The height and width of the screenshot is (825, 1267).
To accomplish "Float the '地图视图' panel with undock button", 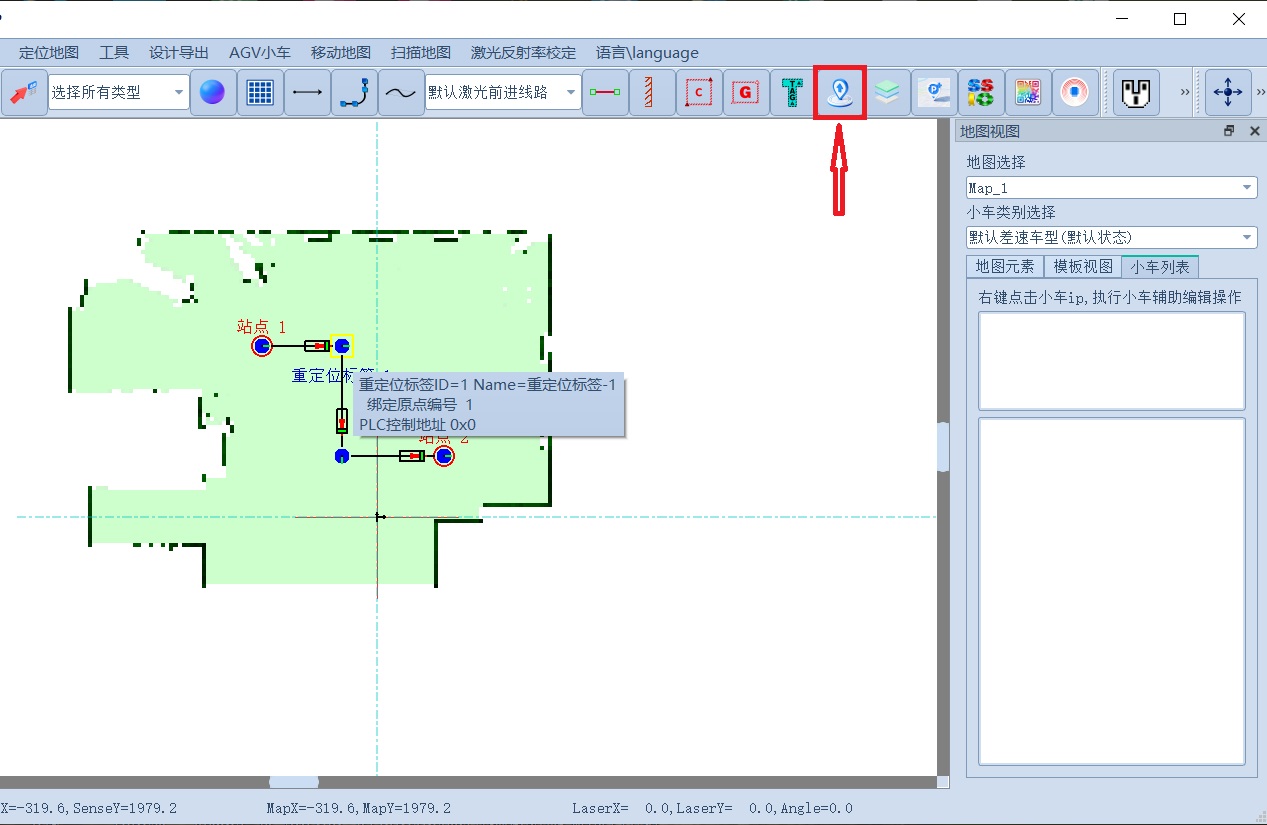I will click(x=1229, y=131).
